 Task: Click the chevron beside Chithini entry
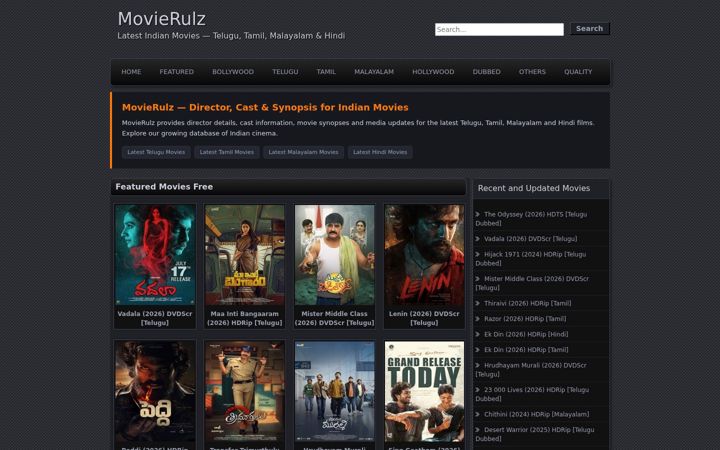tap(478, 414)
